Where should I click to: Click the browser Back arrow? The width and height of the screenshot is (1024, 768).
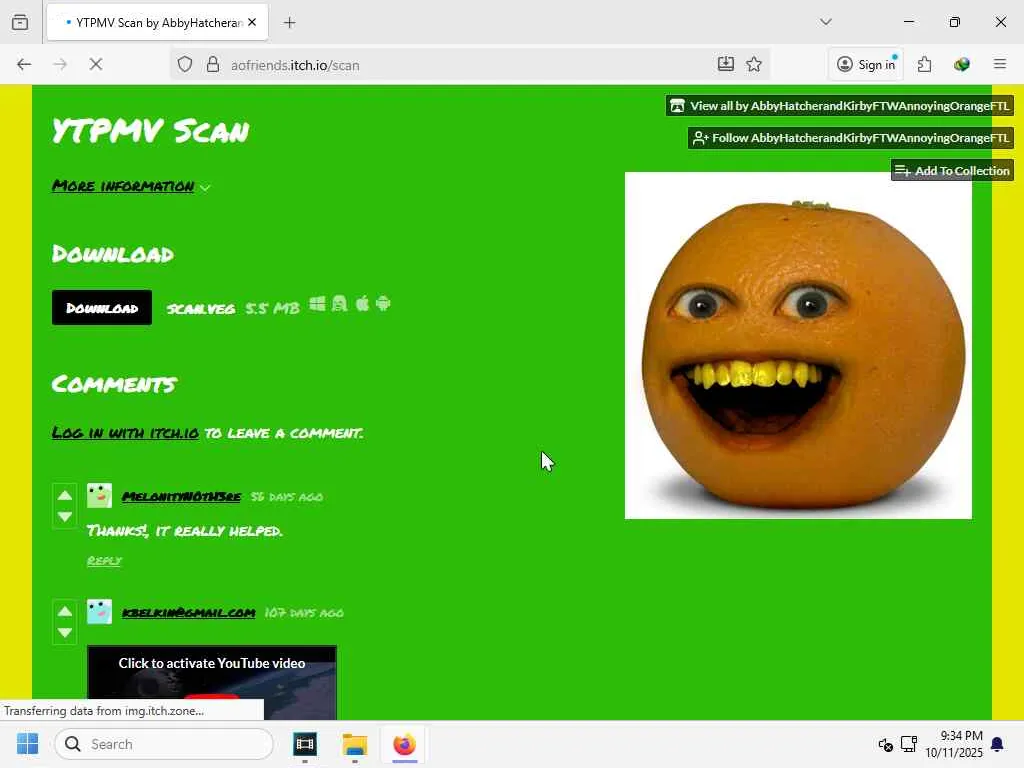[24, 65]
